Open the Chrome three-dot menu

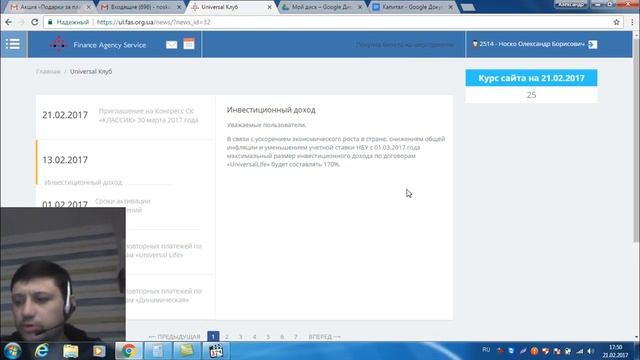[632, 22]
